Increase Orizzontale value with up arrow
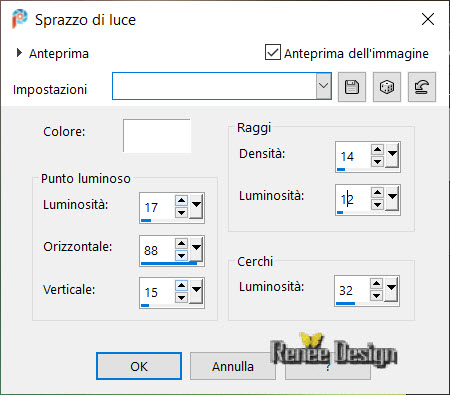The image size is (450, 395). point(181,243)
